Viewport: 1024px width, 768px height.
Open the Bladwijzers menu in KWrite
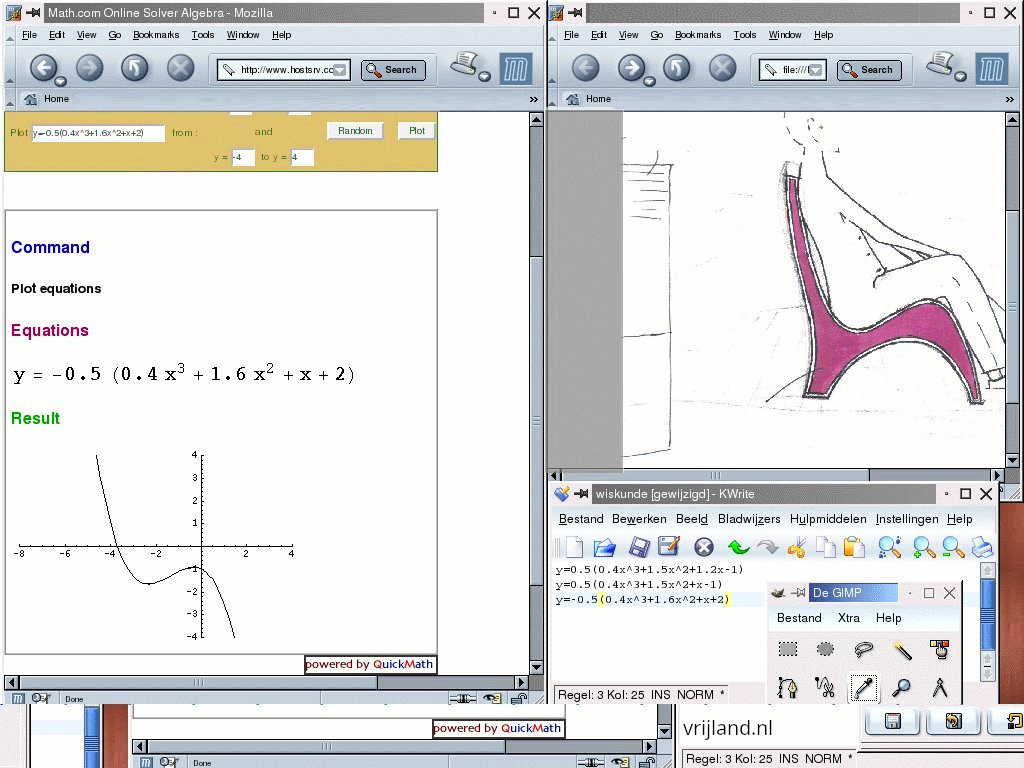[x=749, y=519]
